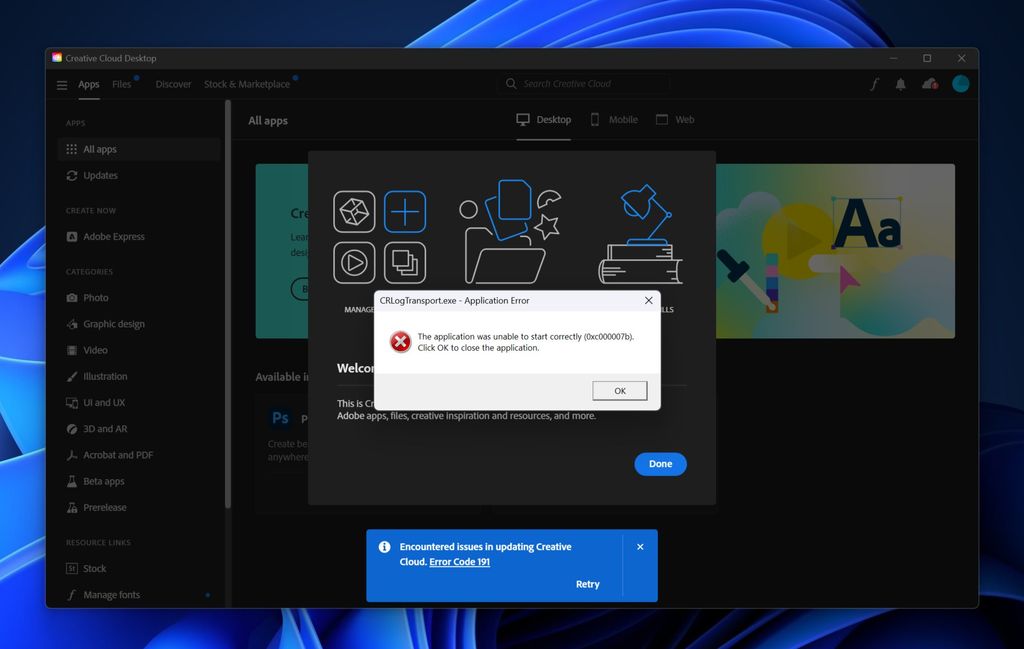
Task: Click the Search Creative Cloud field
Action: tap(584, 84)
